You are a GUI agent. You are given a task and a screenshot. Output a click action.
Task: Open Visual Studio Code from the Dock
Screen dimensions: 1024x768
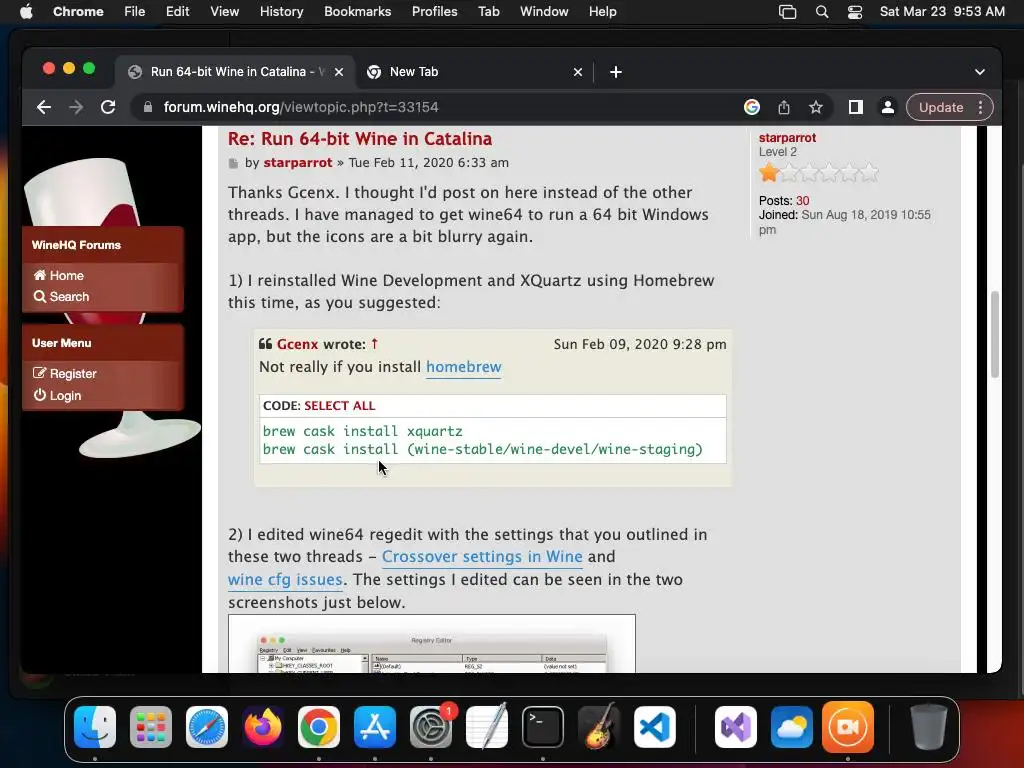[655, 727]
